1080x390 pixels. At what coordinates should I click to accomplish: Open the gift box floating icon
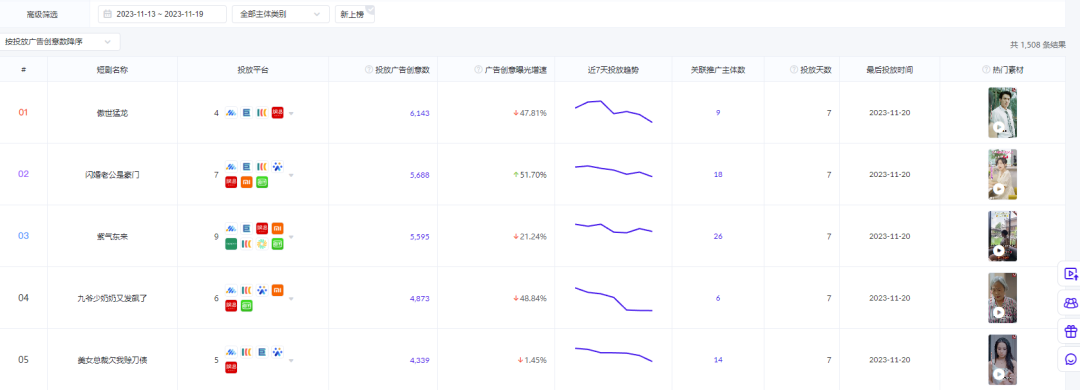point(1070,331)
